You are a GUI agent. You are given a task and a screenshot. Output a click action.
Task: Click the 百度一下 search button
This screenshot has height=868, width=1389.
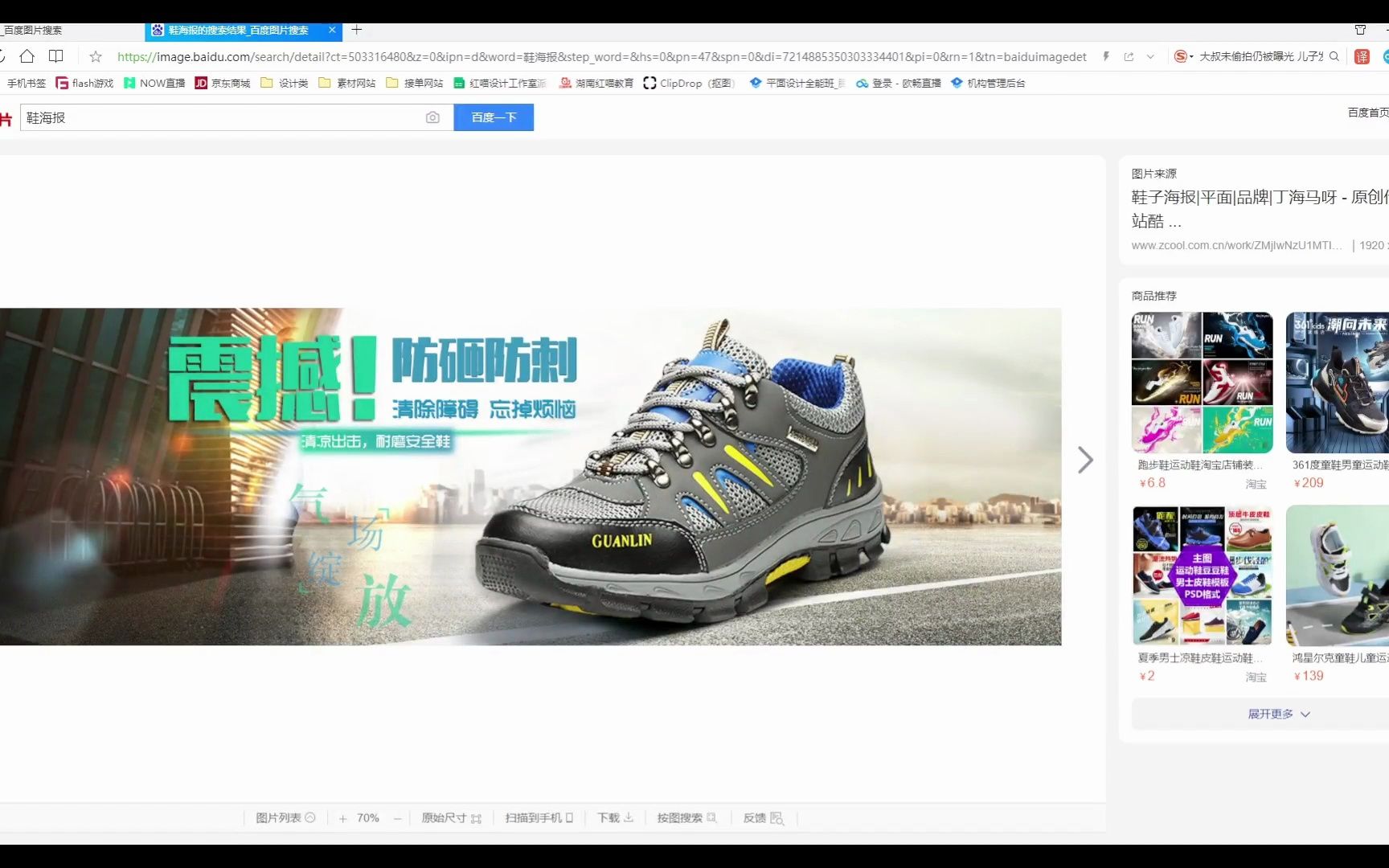point(494,117)
